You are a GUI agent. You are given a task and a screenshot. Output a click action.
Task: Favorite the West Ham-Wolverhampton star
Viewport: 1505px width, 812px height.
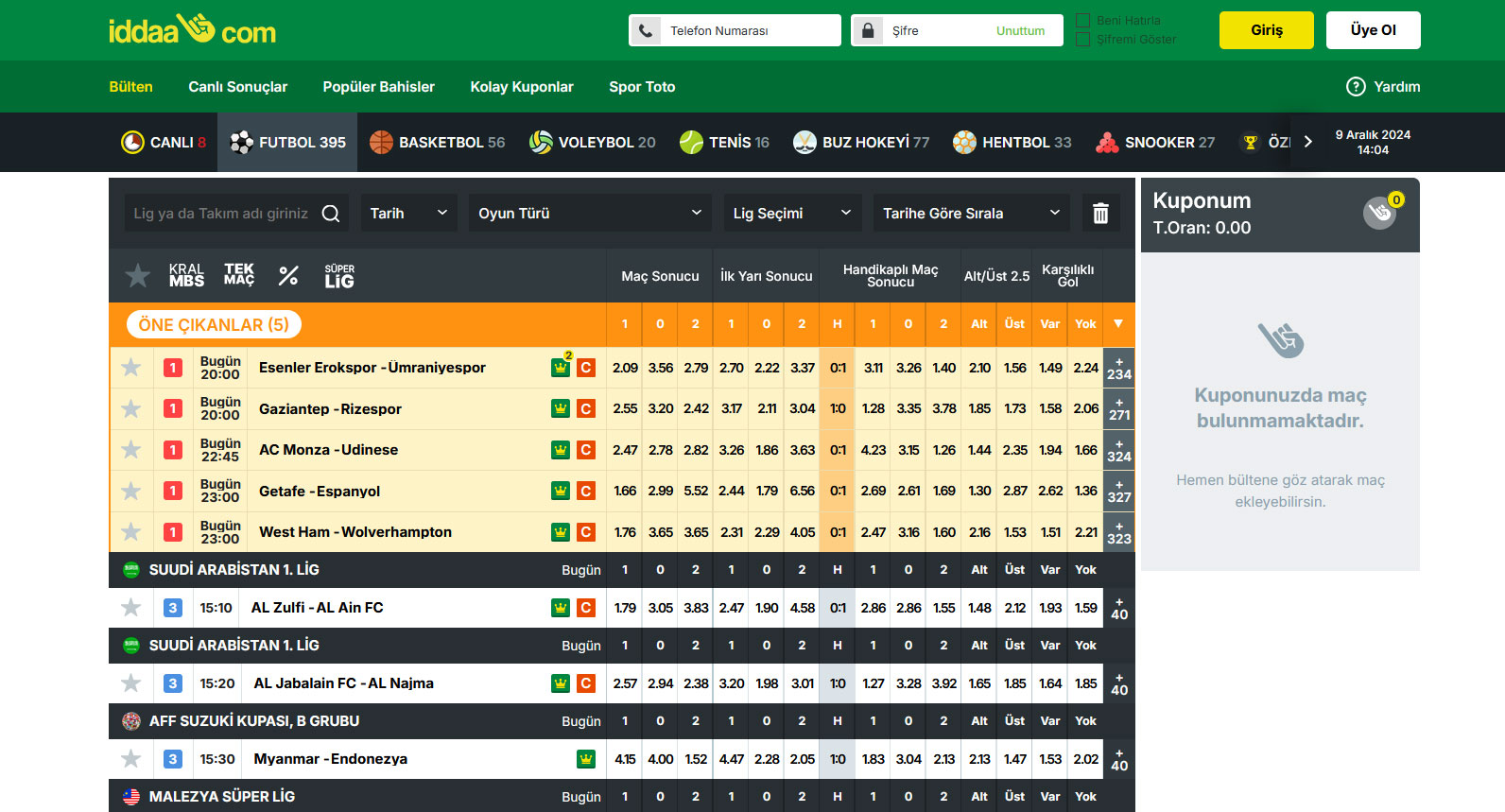pos(131,532)
